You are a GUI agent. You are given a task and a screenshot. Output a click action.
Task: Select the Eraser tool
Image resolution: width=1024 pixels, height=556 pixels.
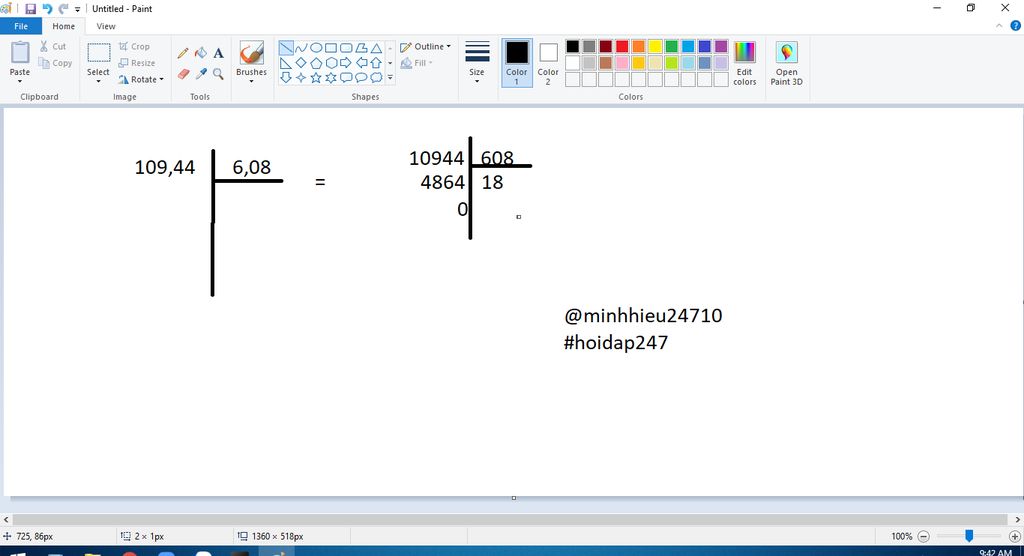[184, 74]
